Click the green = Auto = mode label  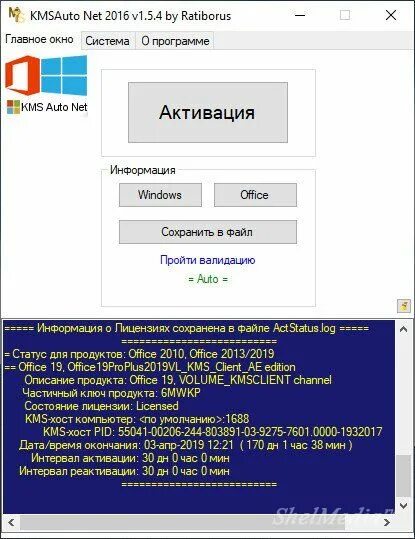pos(208,279)
